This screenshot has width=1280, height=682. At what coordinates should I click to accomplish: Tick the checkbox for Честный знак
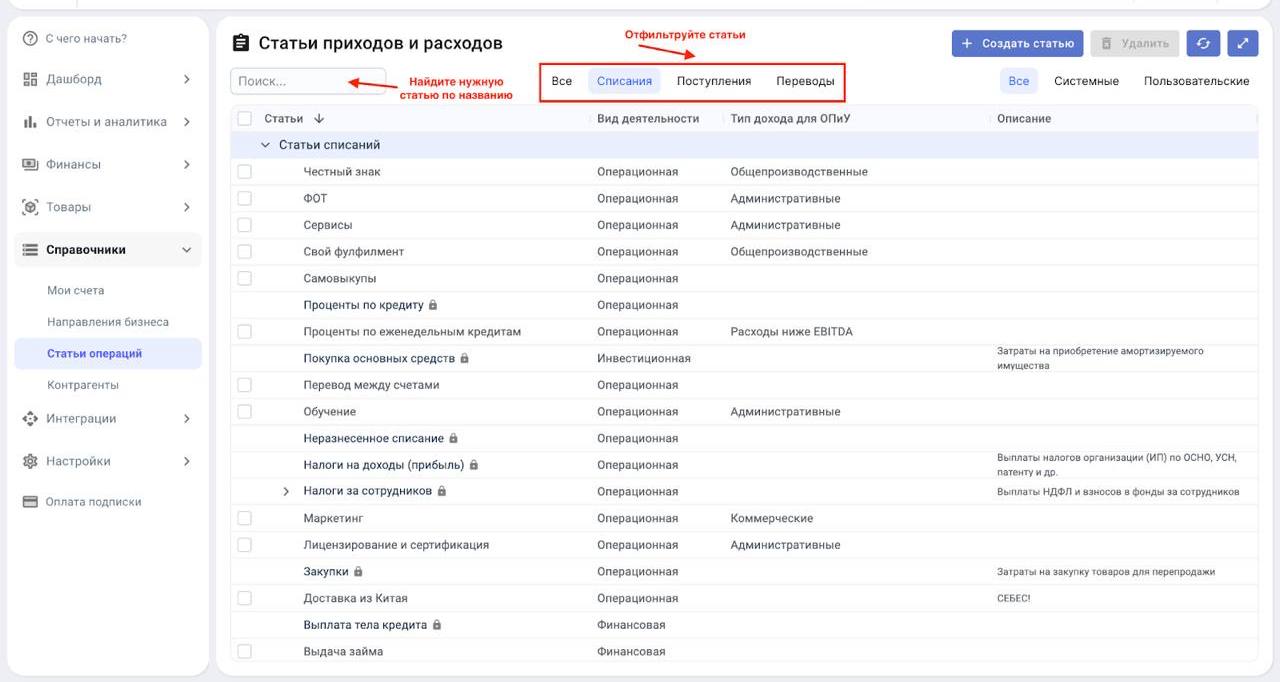tap(245, 172)
